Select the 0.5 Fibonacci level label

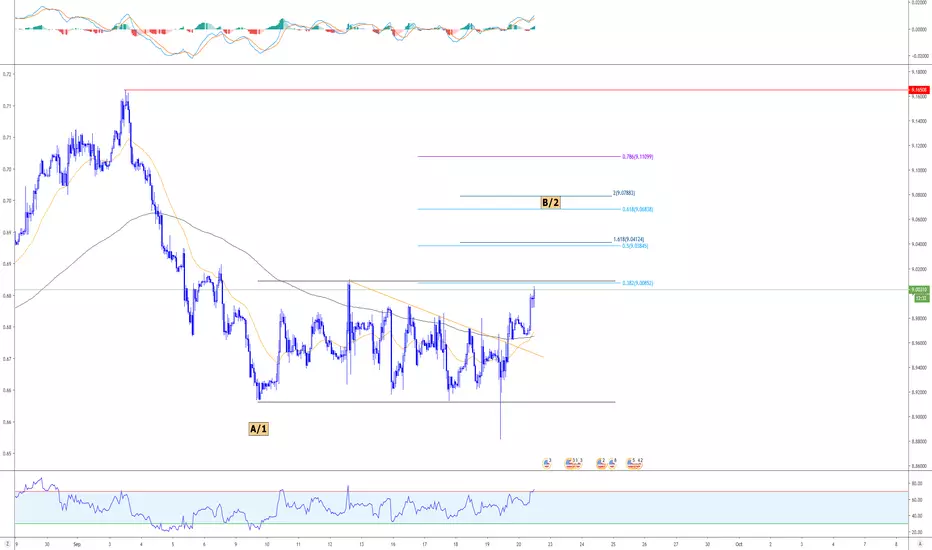point(635,246)
